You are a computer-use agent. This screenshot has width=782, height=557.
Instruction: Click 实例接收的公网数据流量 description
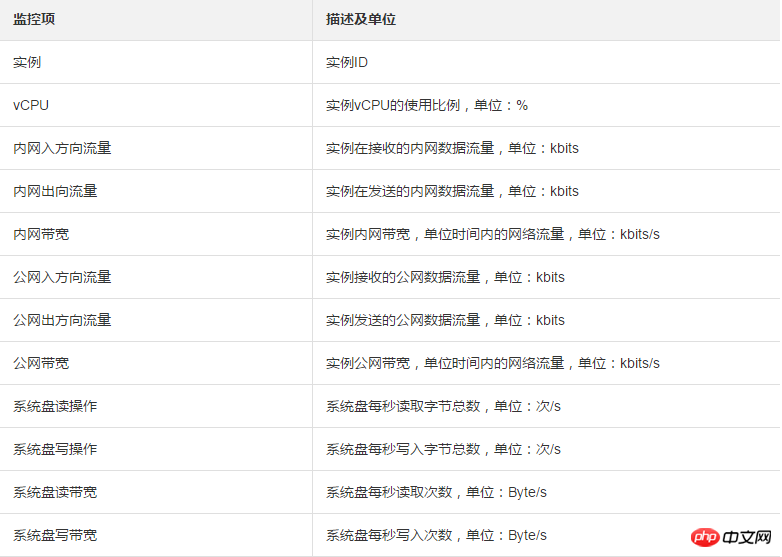tap(445, 277)
